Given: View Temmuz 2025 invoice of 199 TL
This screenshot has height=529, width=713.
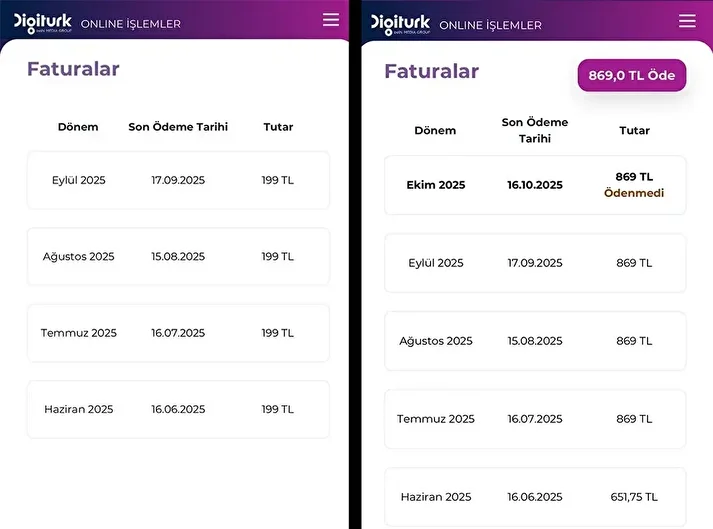Looking at the screenshot, I should pos(178,333).
